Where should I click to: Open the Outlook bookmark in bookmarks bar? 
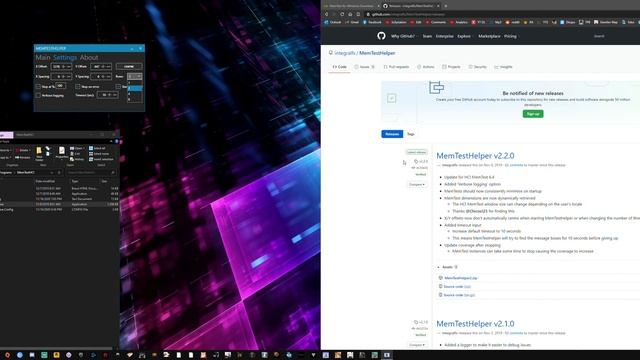click(333, 22)
